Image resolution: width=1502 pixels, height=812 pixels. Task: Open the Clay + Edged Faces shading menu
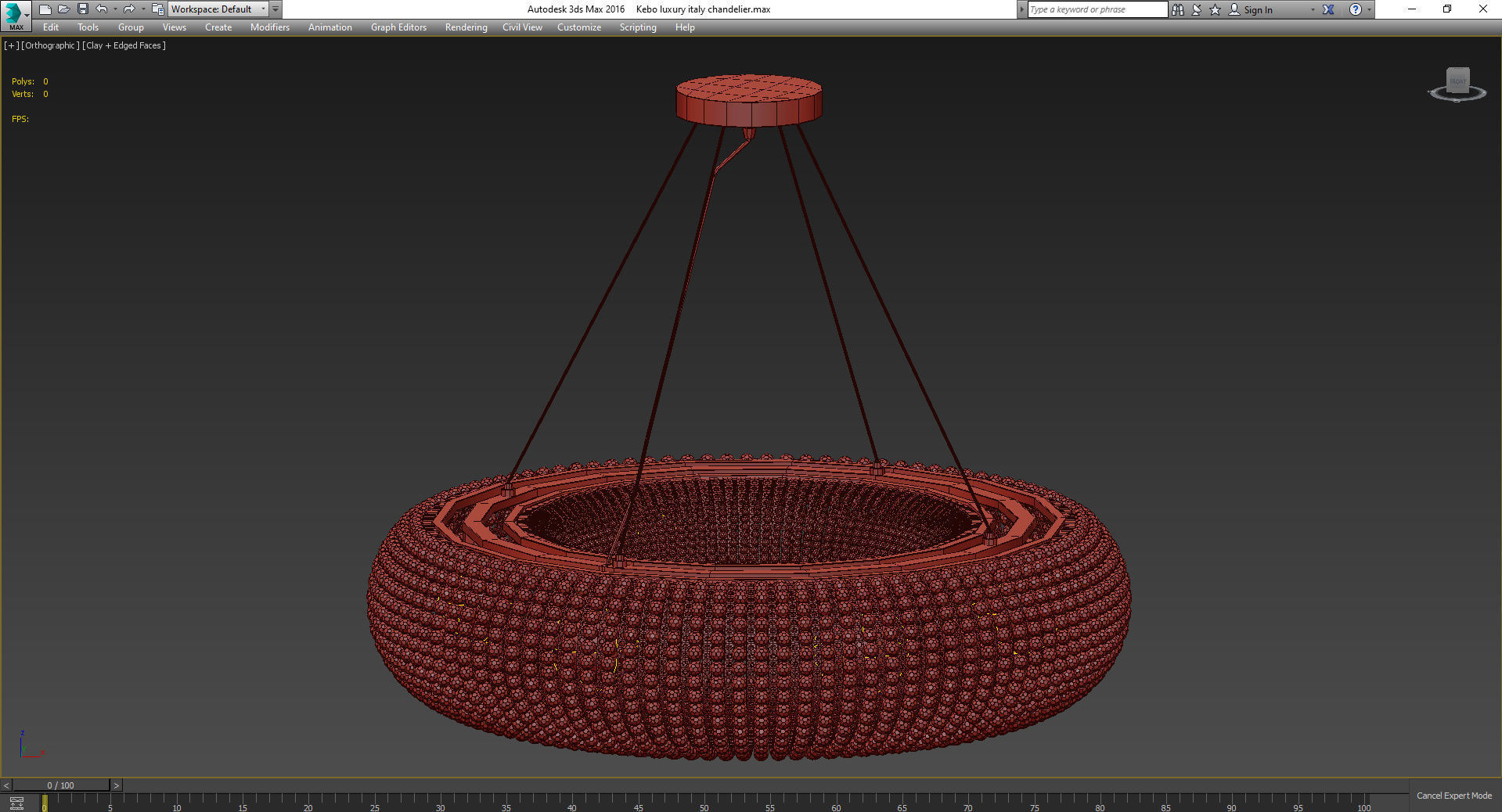coord(124,45)
